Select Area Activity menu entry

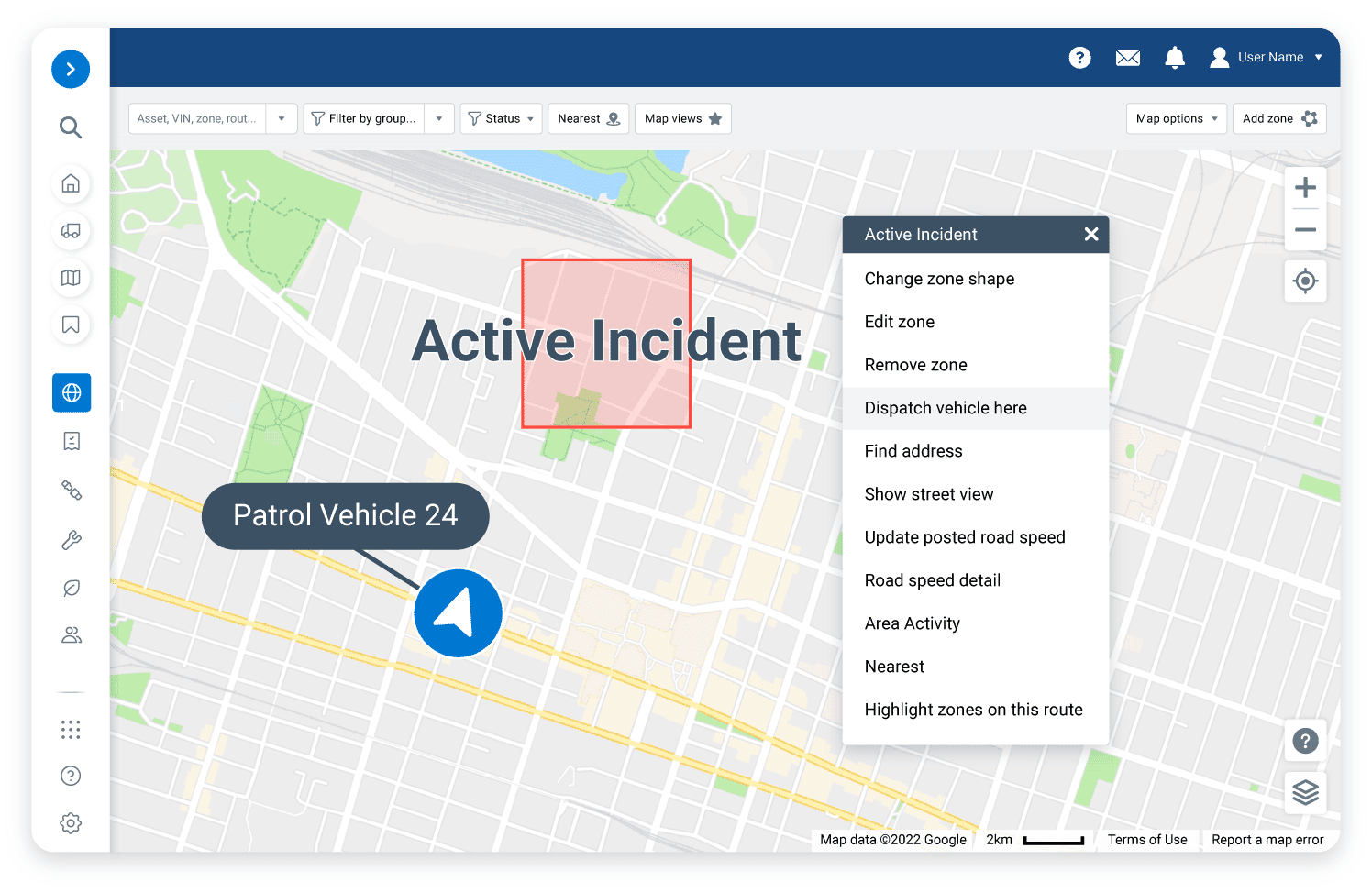pos(976,623)
